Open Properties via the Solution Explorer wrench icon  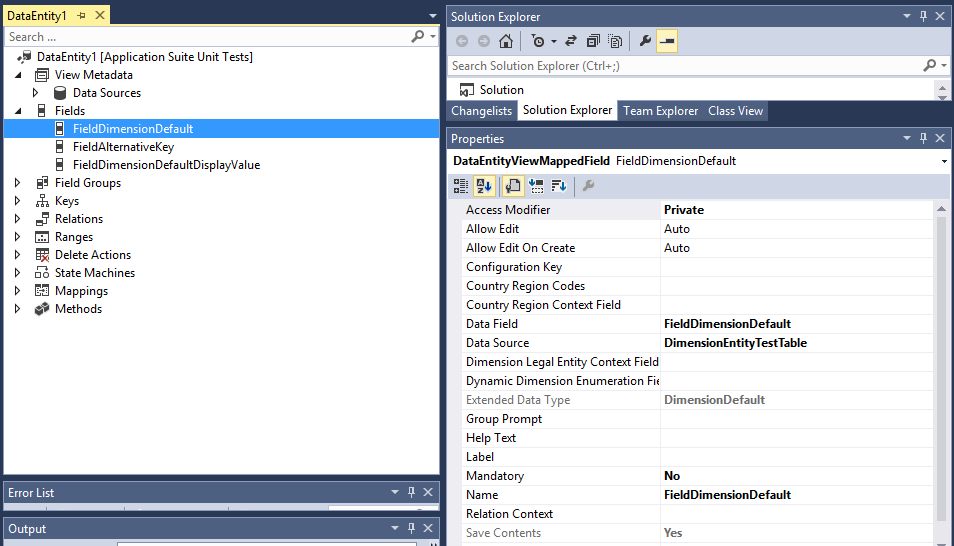[645, 41]
